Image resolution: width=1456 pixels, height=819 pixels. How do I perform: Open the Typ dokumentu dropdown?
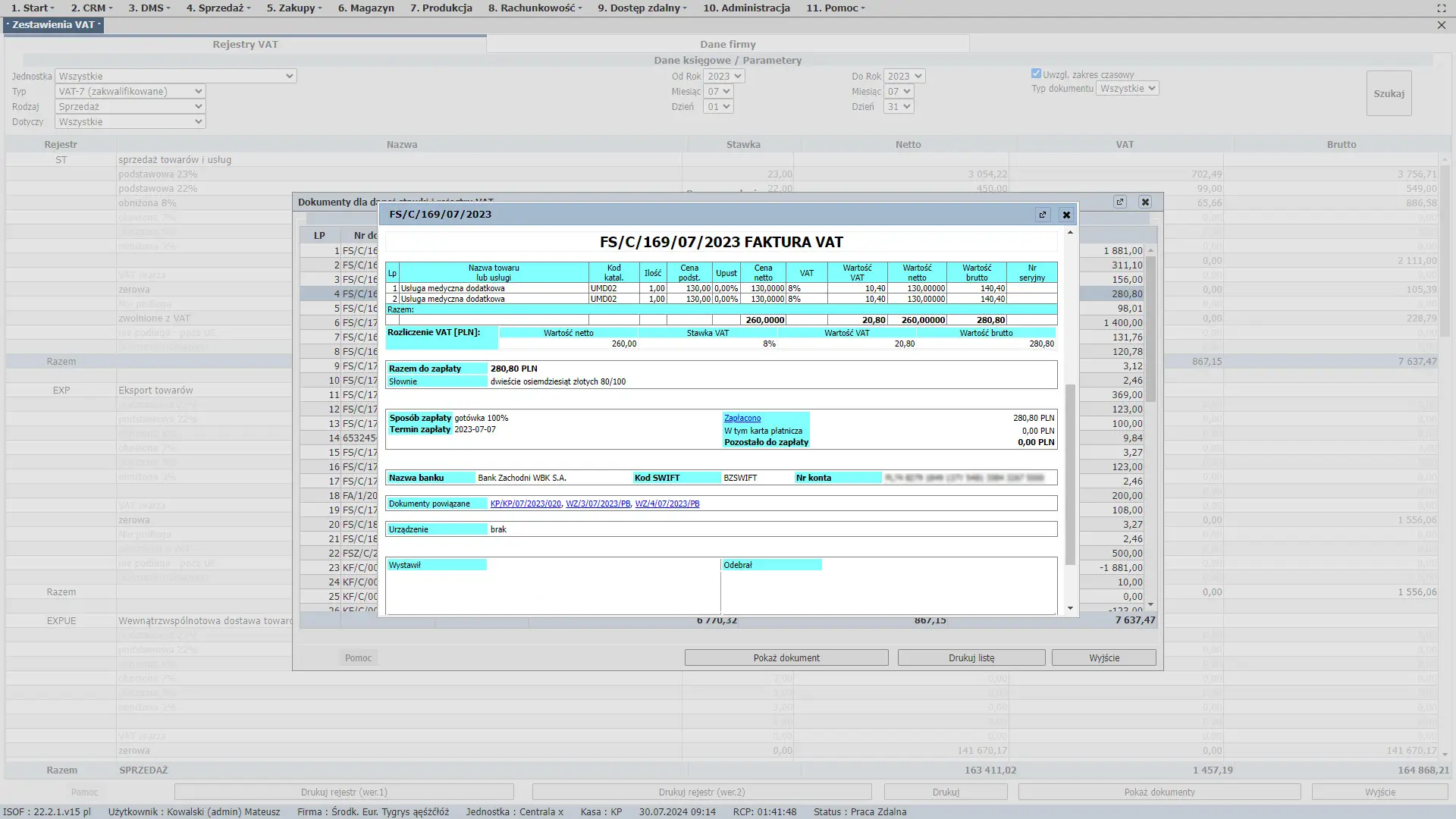(x=1127, y=89)
